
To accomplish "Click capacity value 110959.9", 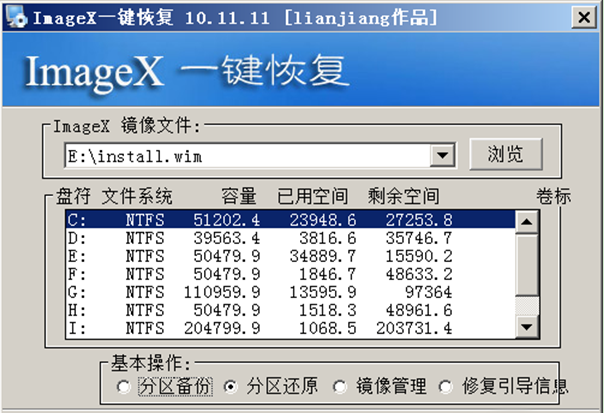I will [x=222, y=292].
